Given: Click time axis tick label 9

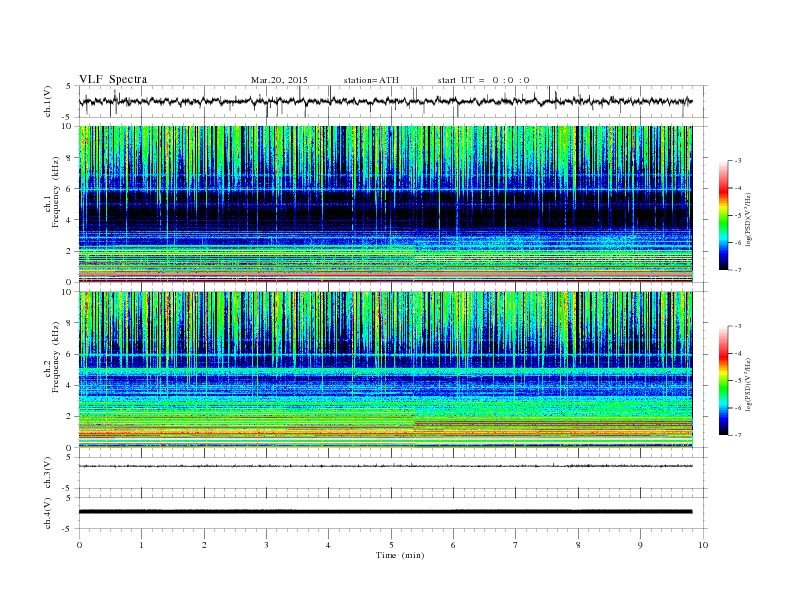Looking at the screenshot, I should tap(640, 545).
